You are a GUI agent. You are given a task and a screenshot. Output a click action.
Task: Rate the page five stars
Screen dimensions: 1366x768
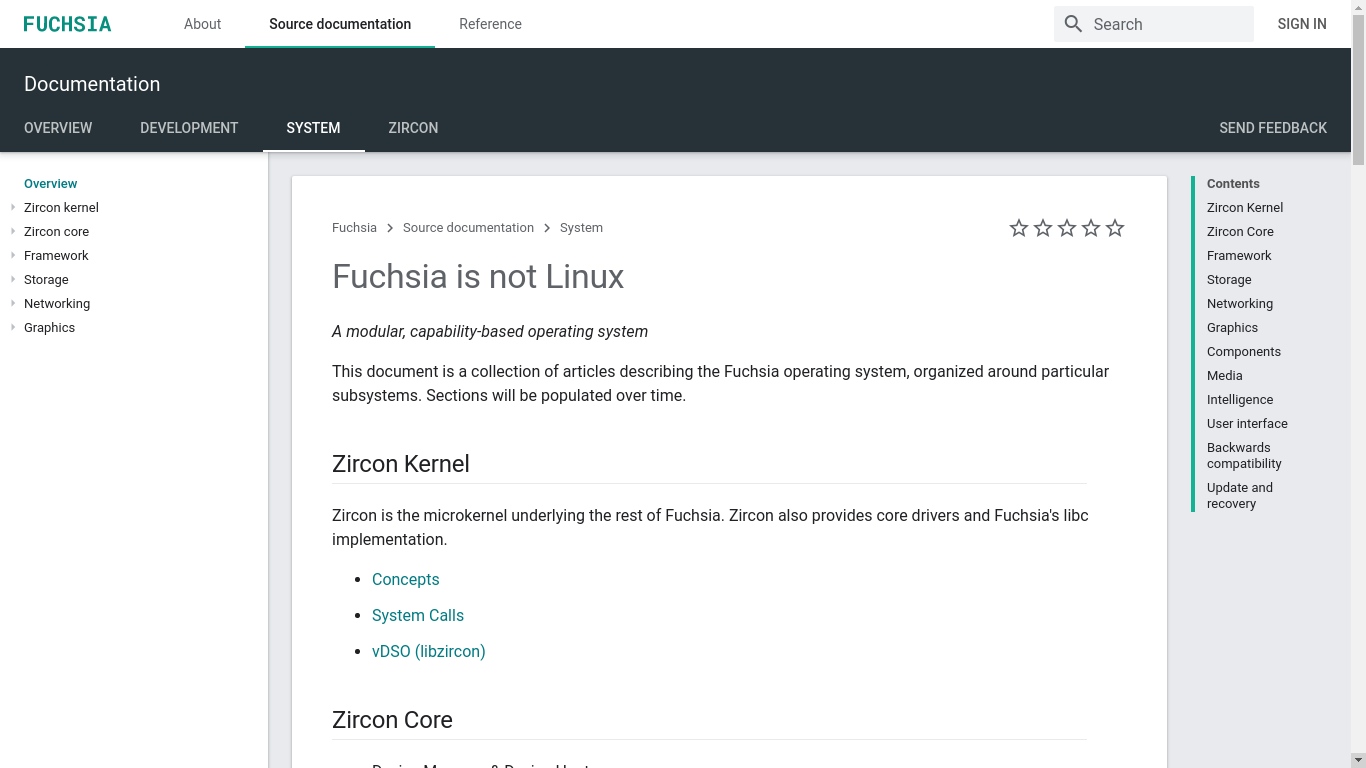coord(1115,228)
